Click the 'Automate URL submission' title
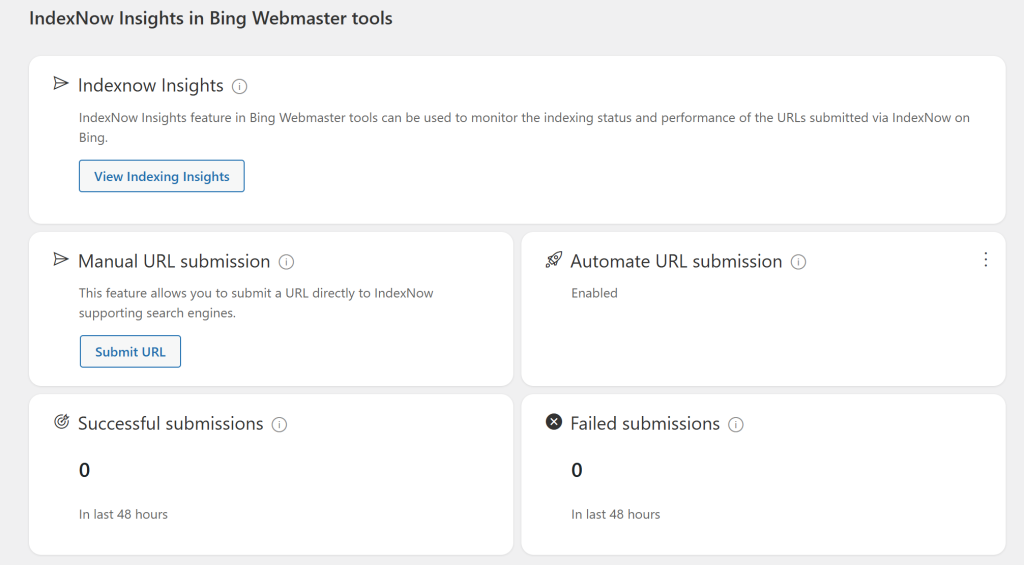The height and width of the screenshot is (565, 1024). (x=676, y=261)
